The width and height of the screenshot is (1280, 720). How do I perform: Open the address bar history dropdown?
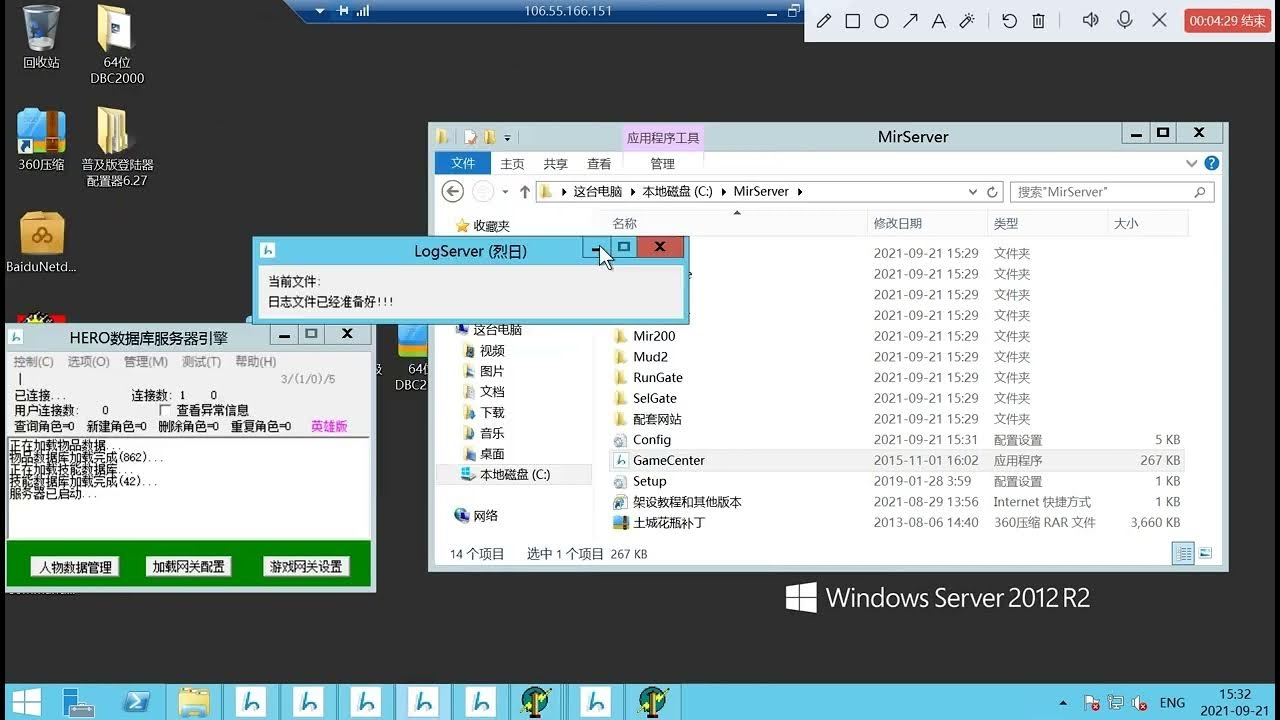(x=973, y=192)
